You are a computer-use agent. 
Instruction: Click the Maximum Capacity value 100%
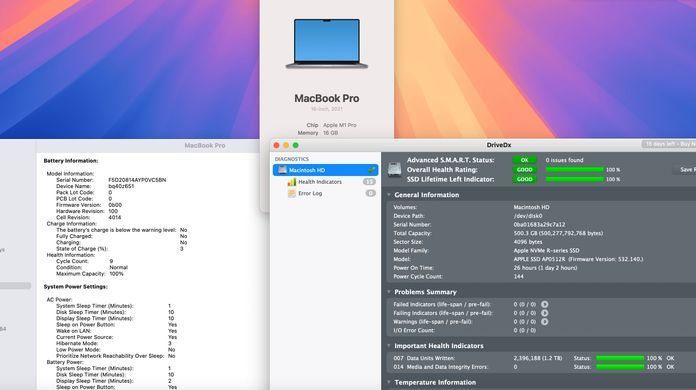[116, 274]
